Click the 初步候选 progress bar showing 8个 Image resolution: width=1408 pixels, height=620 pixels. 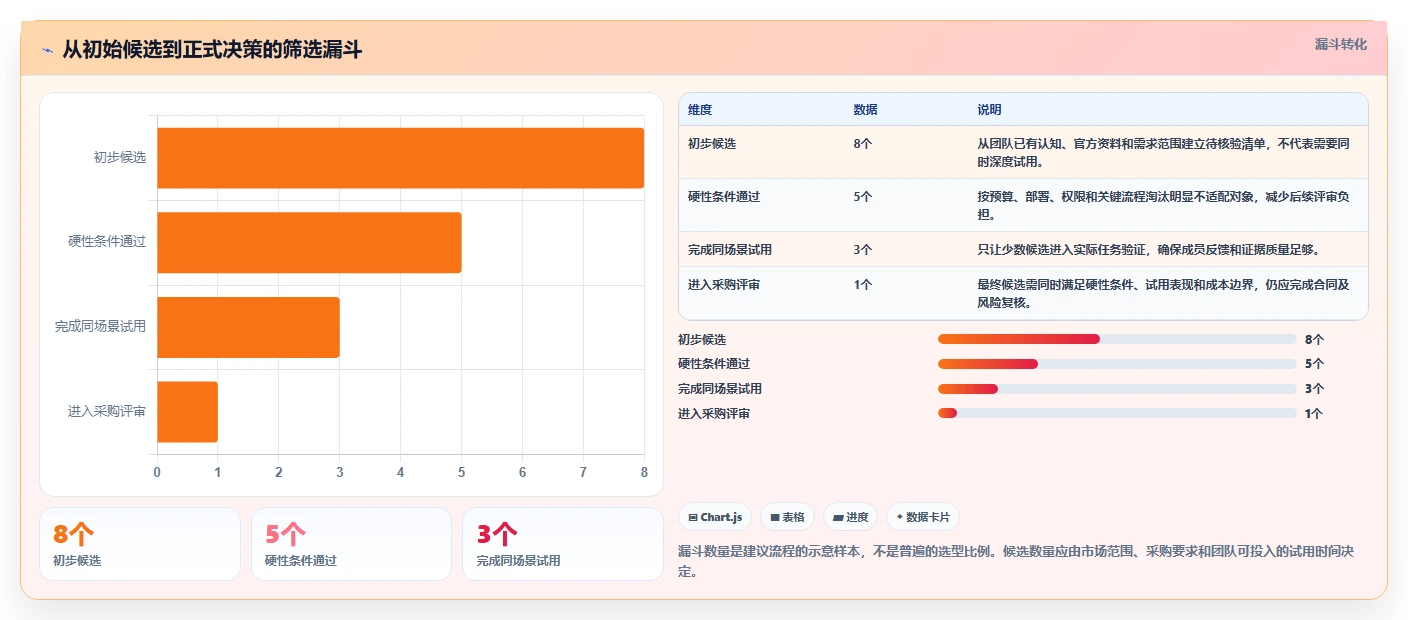coord(1117,339)
